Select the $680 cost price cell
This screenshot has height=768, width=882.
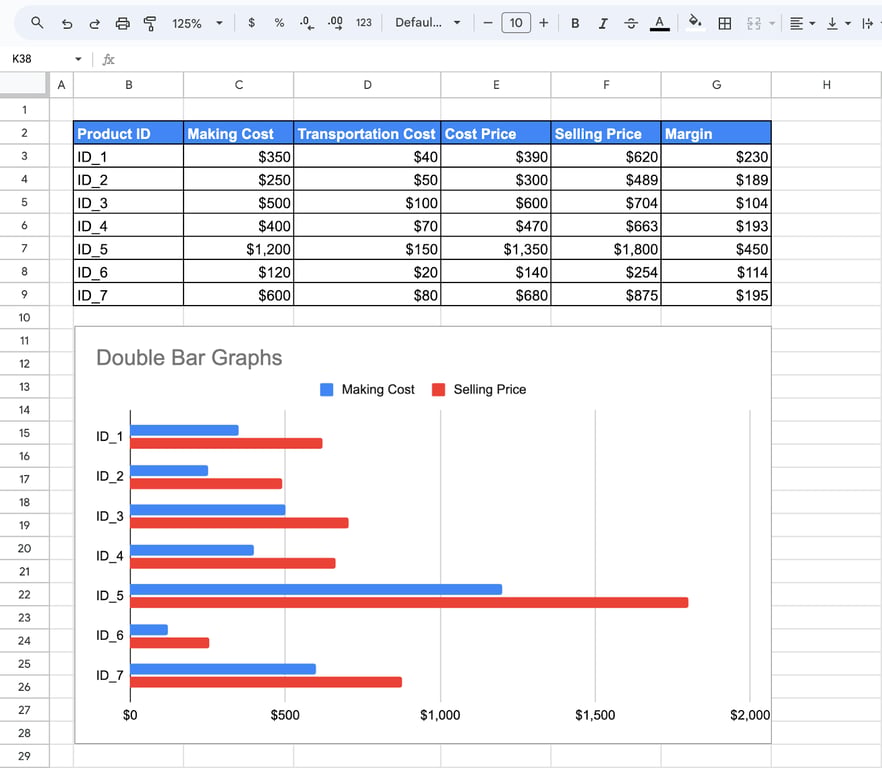pos(496,295)
